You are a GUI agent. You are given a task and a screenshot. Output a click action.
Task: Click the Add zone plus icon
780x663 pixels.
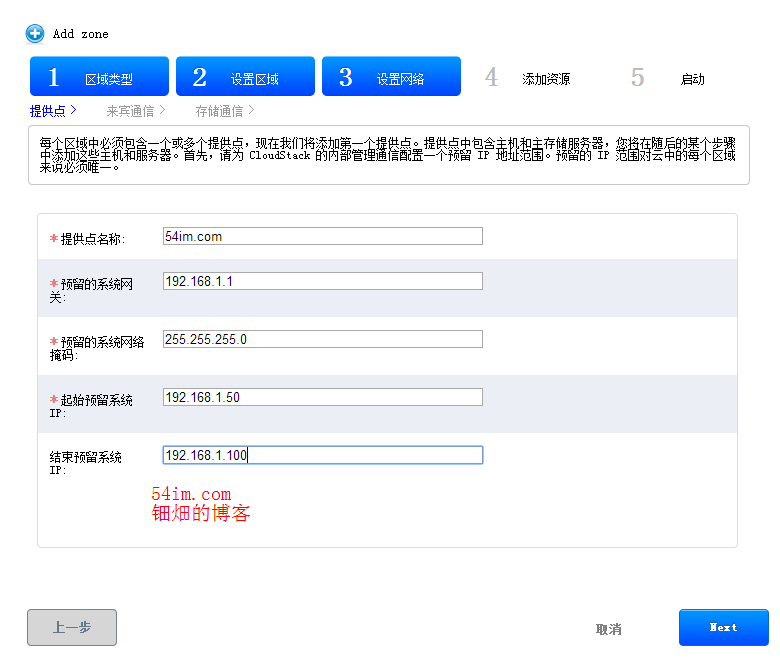35,34
